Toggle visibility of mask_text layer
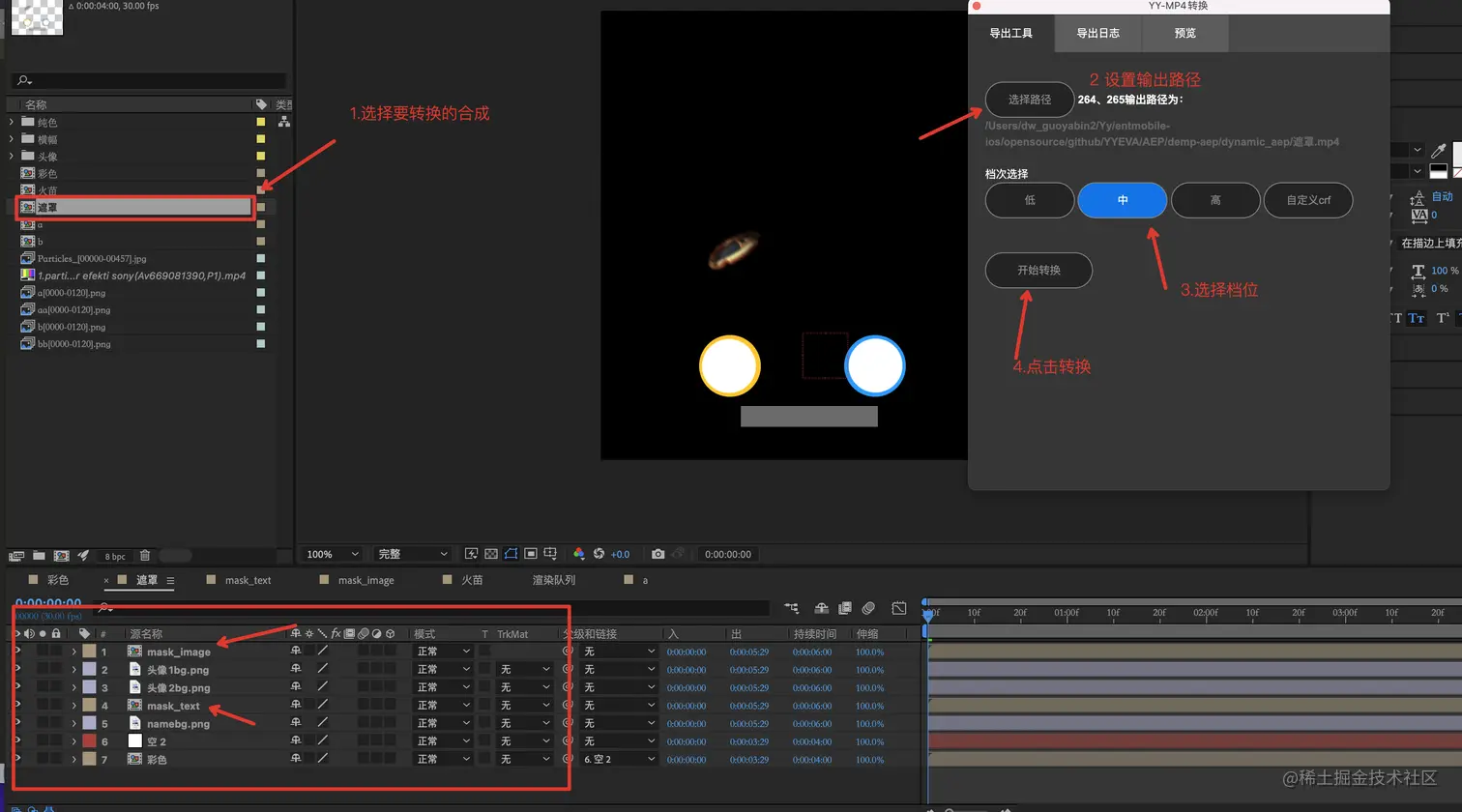This screenshot has width=1462, height=812. click(16, 706)
